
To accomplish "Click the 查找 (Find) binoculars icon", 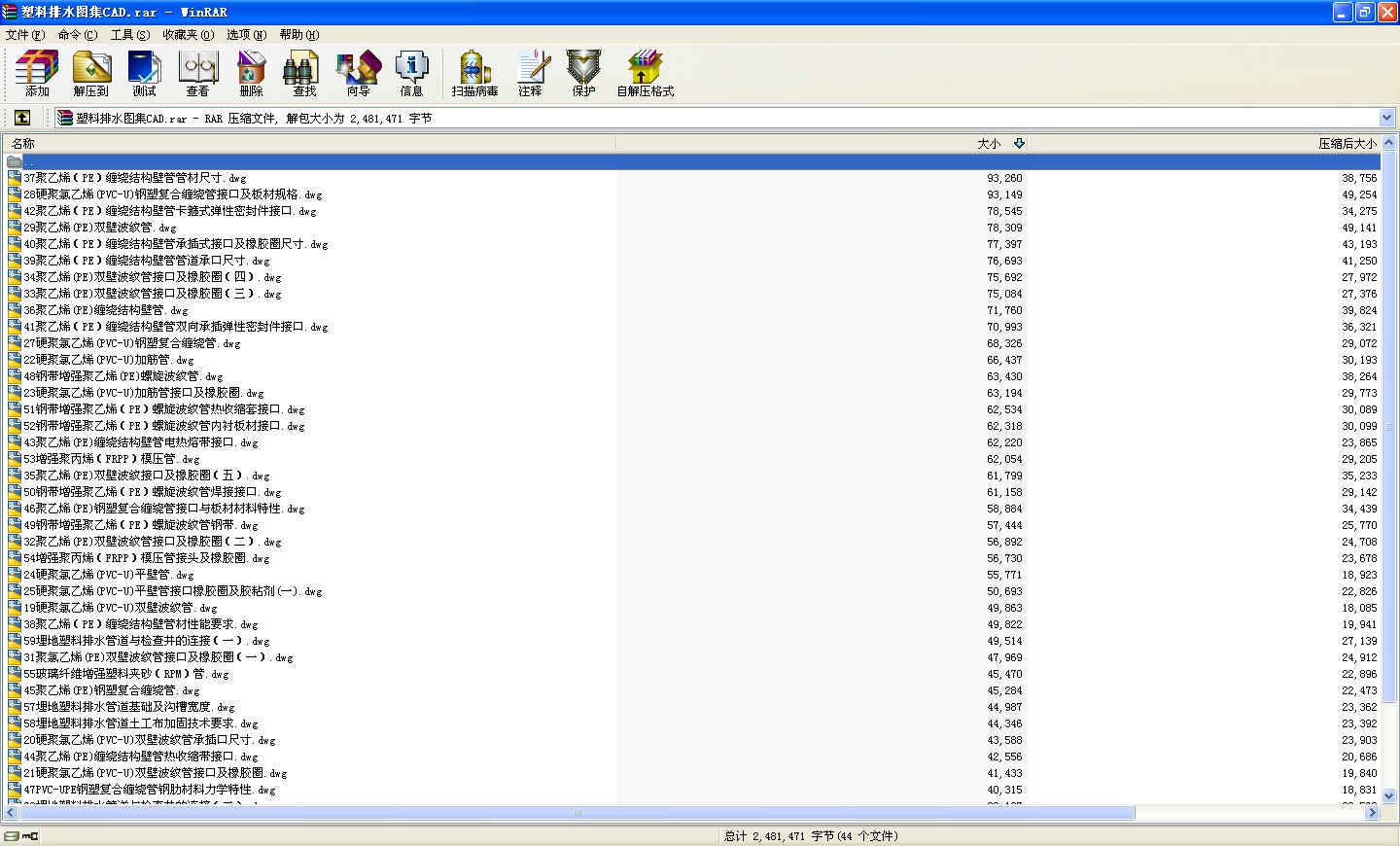I will 304,73.
